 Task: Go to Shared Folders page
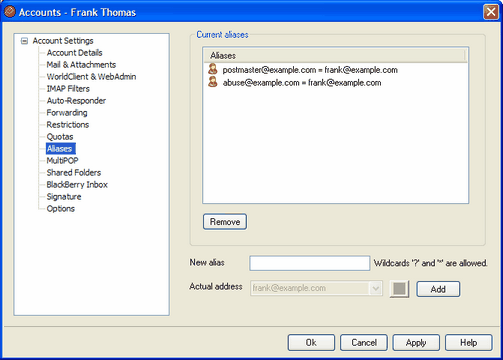[x=74, y=173]
